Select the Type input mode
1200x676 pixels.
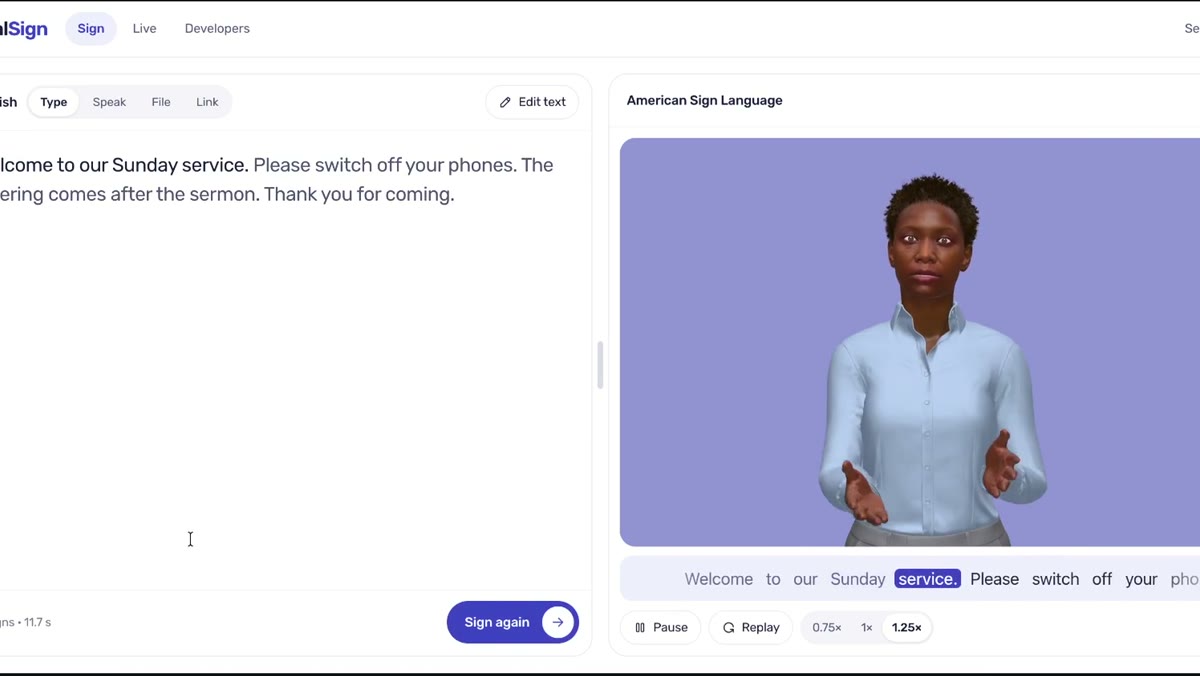point(54,102)
